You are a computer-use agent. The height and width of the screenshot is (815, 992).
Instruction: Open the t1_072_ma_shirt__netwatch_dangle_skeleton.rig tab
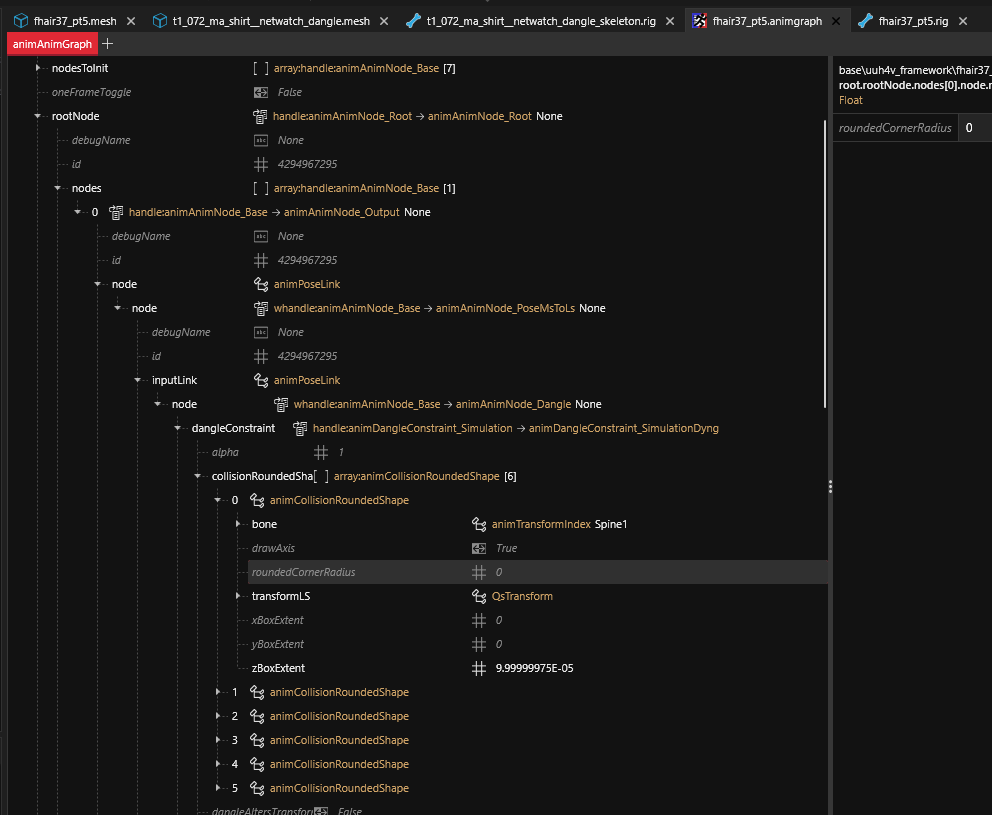(x=540, y=21)
